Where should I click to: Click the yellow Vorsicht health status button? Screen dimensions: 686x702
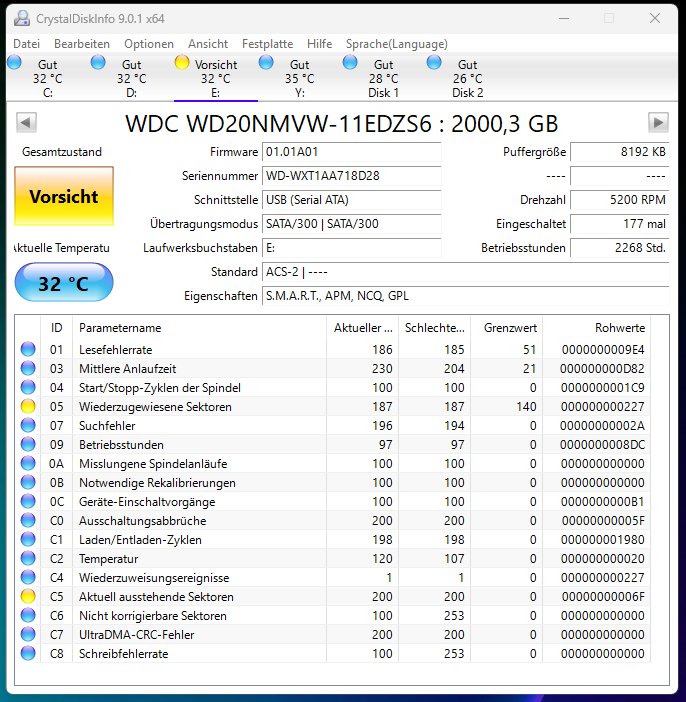pyautogui.click(x=64, y=196)
